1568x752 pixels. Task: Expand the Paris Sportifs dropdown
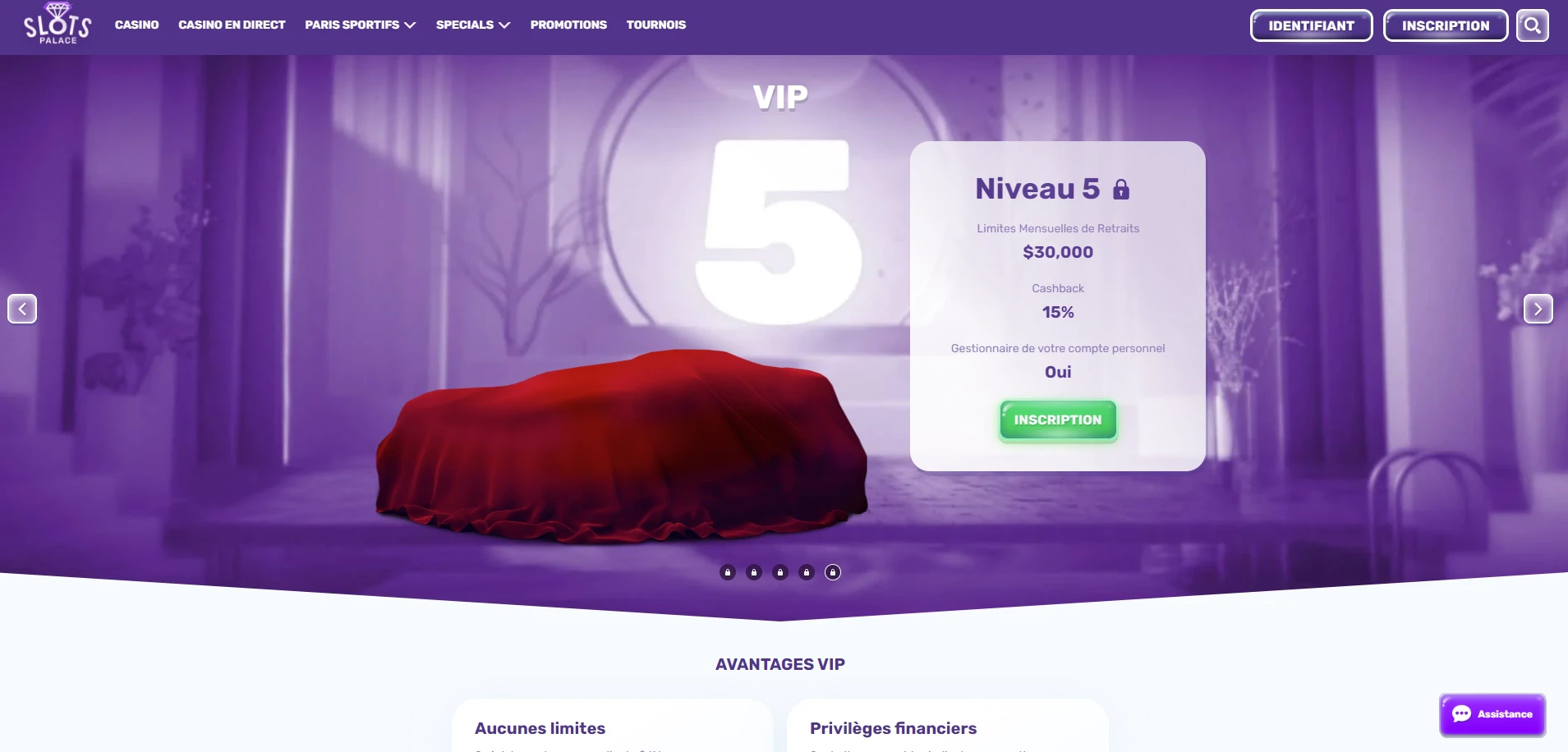[361, 25]
